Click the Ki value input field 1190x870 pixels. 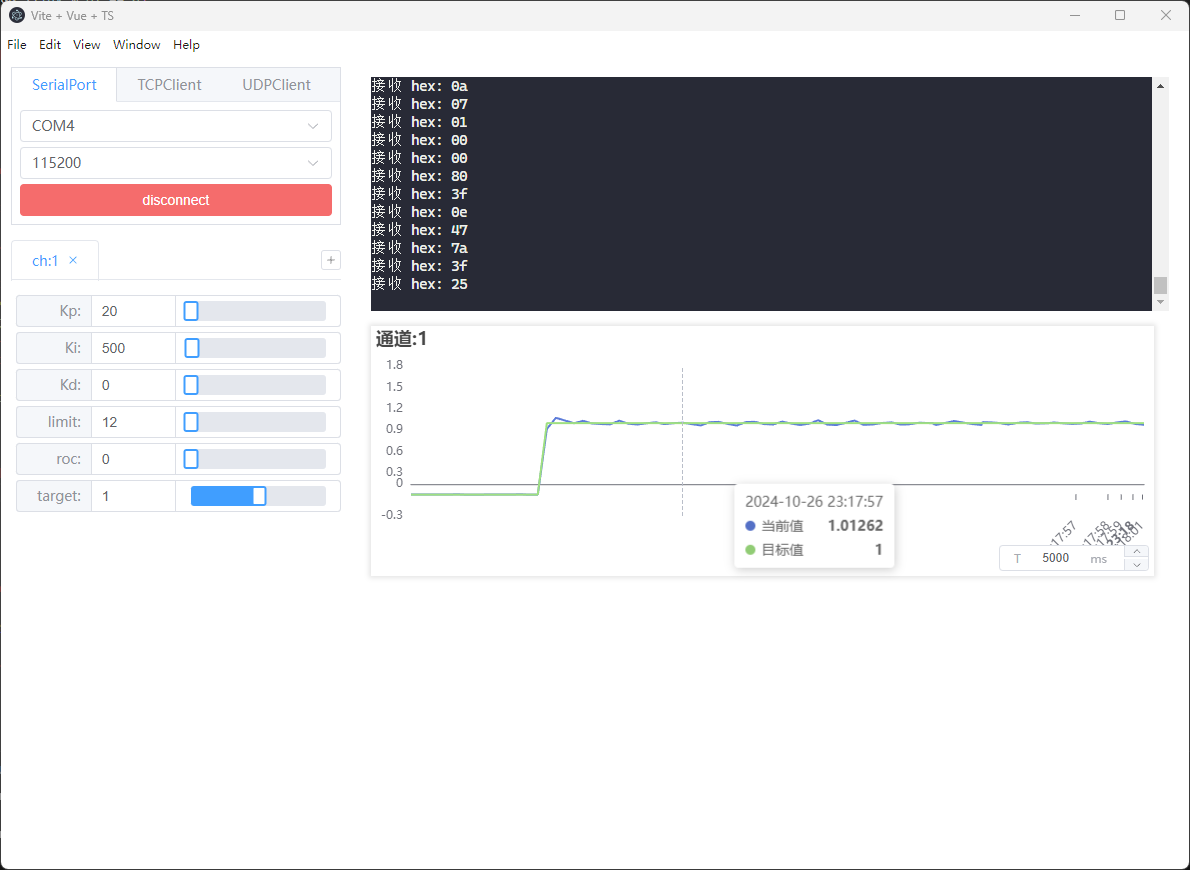pyautogui.click(x=132, y=348)
